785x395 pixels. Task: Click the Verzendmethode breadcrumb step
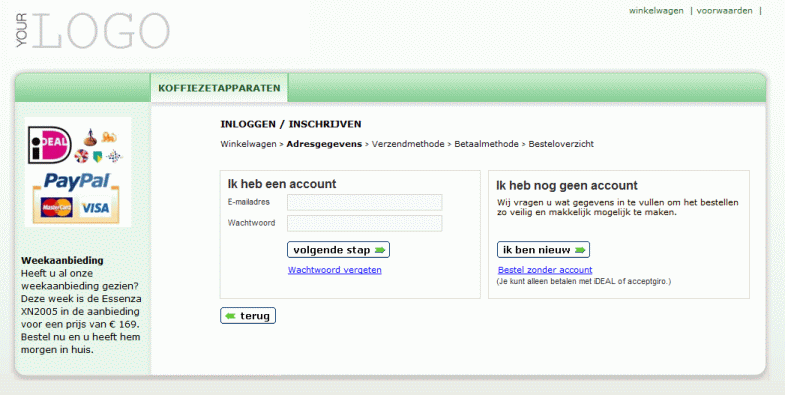tap(408, 144)
